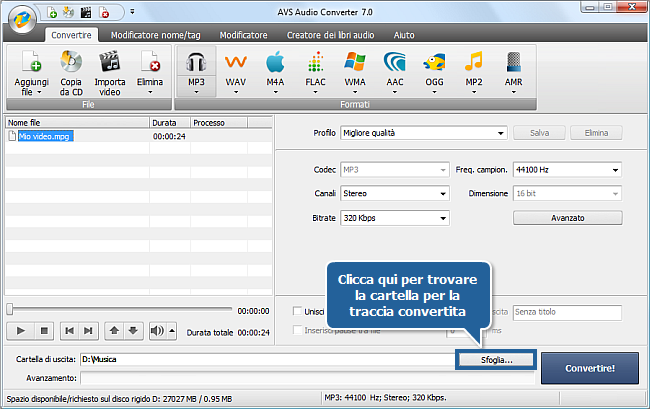Tick the first checkbox above Inserisci pause
The width and height of the screenshot is (650, 409).
297,312
